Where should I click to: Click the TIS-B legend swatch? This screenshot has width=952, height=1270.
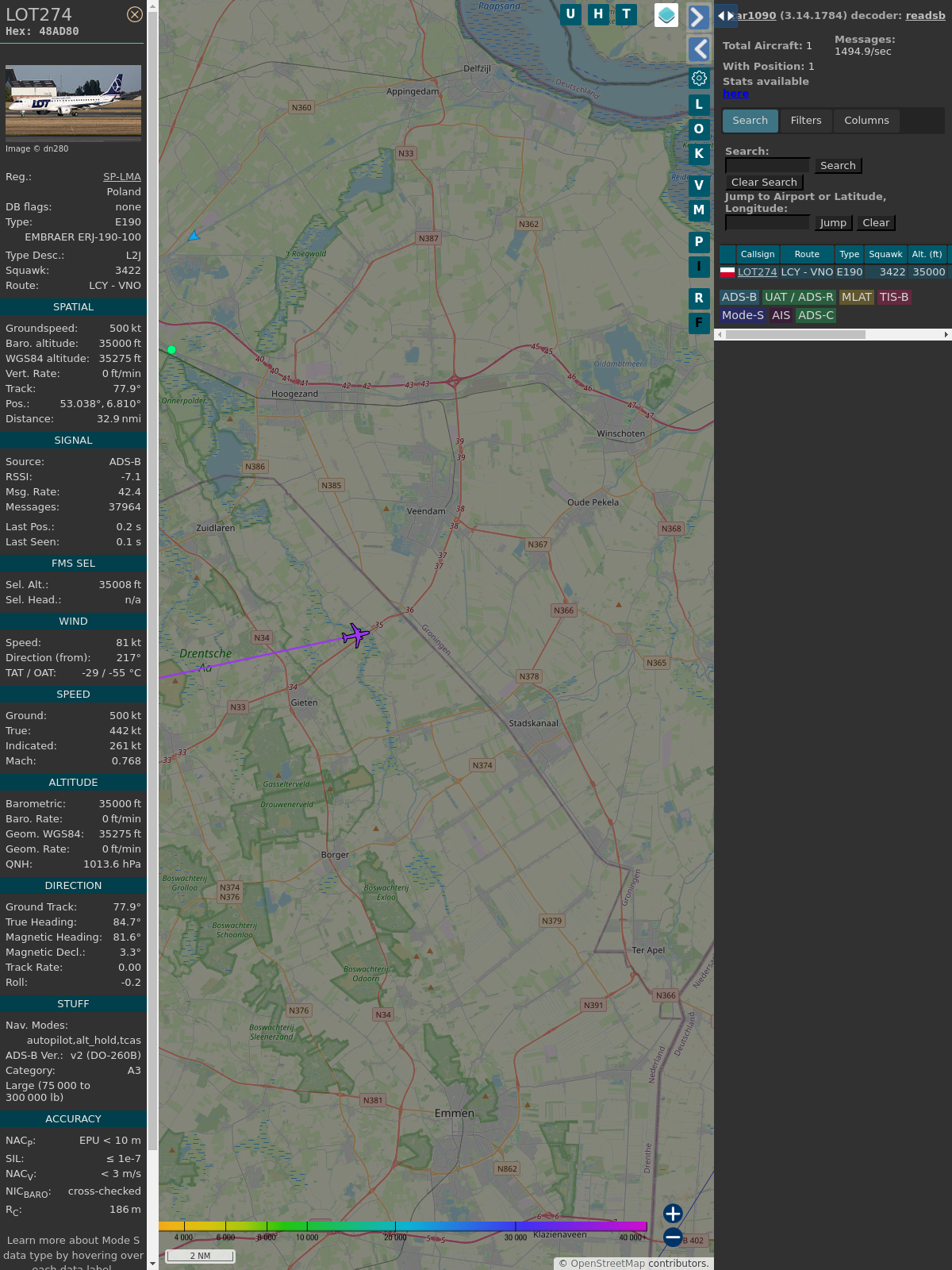pos(894,297)
